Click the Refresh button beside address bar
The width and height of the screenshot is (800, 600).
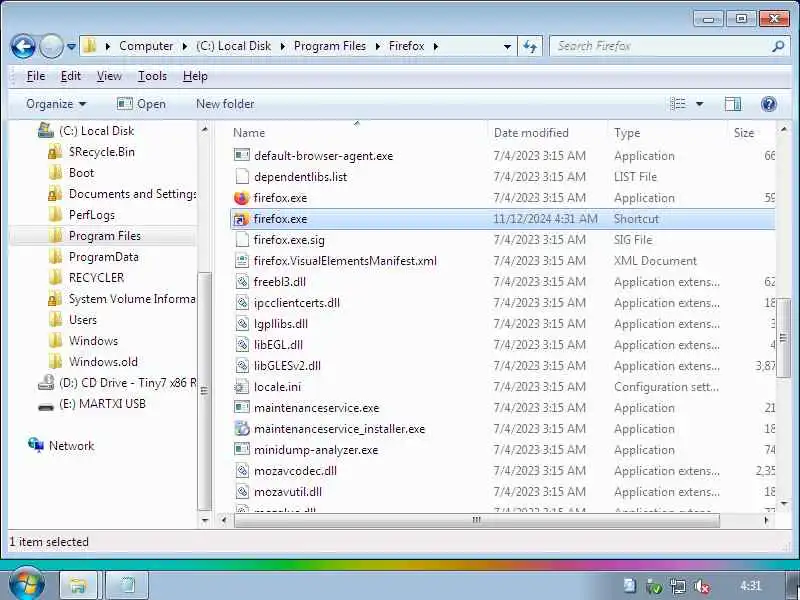coord(530,46)
